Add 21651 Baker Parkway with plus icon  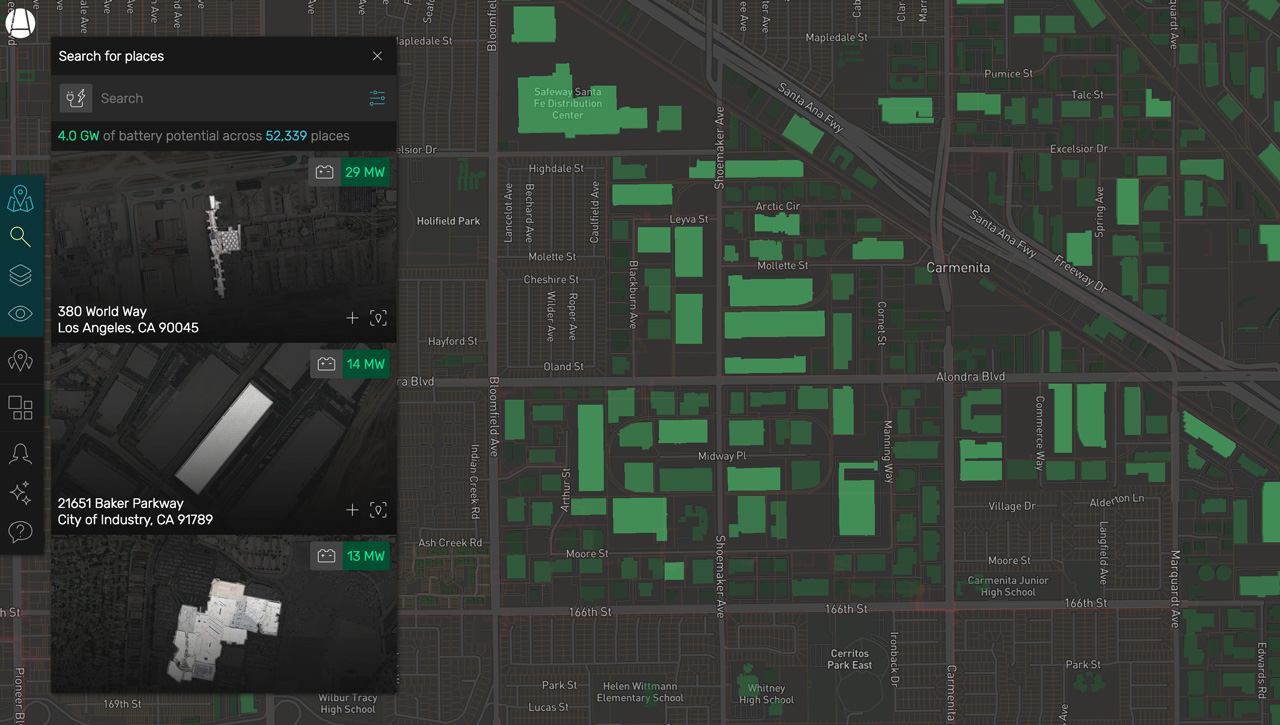pos(352,510)
